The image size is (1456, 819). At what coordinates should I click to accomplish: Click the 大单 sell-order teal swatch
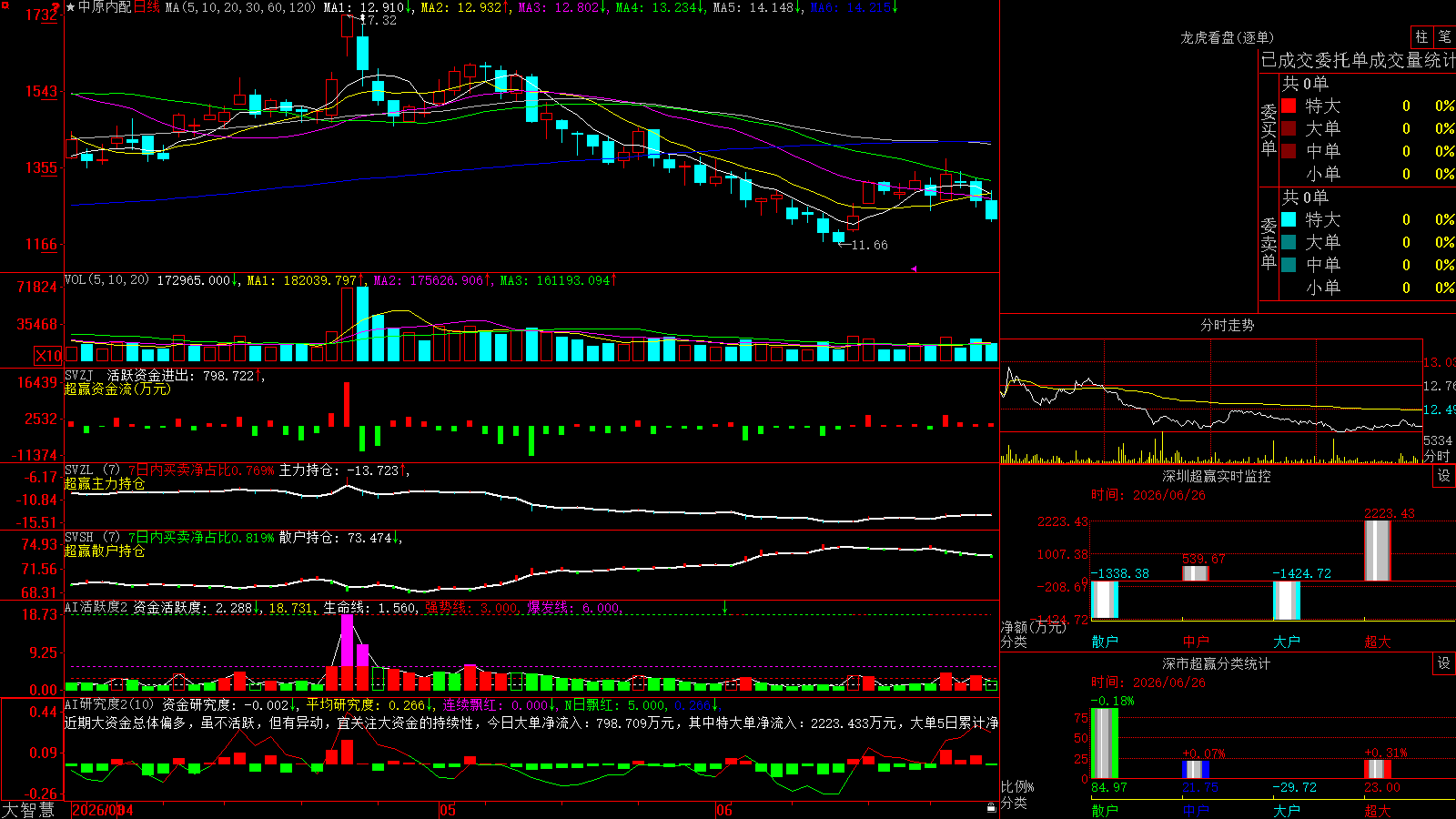point(1289,242)
